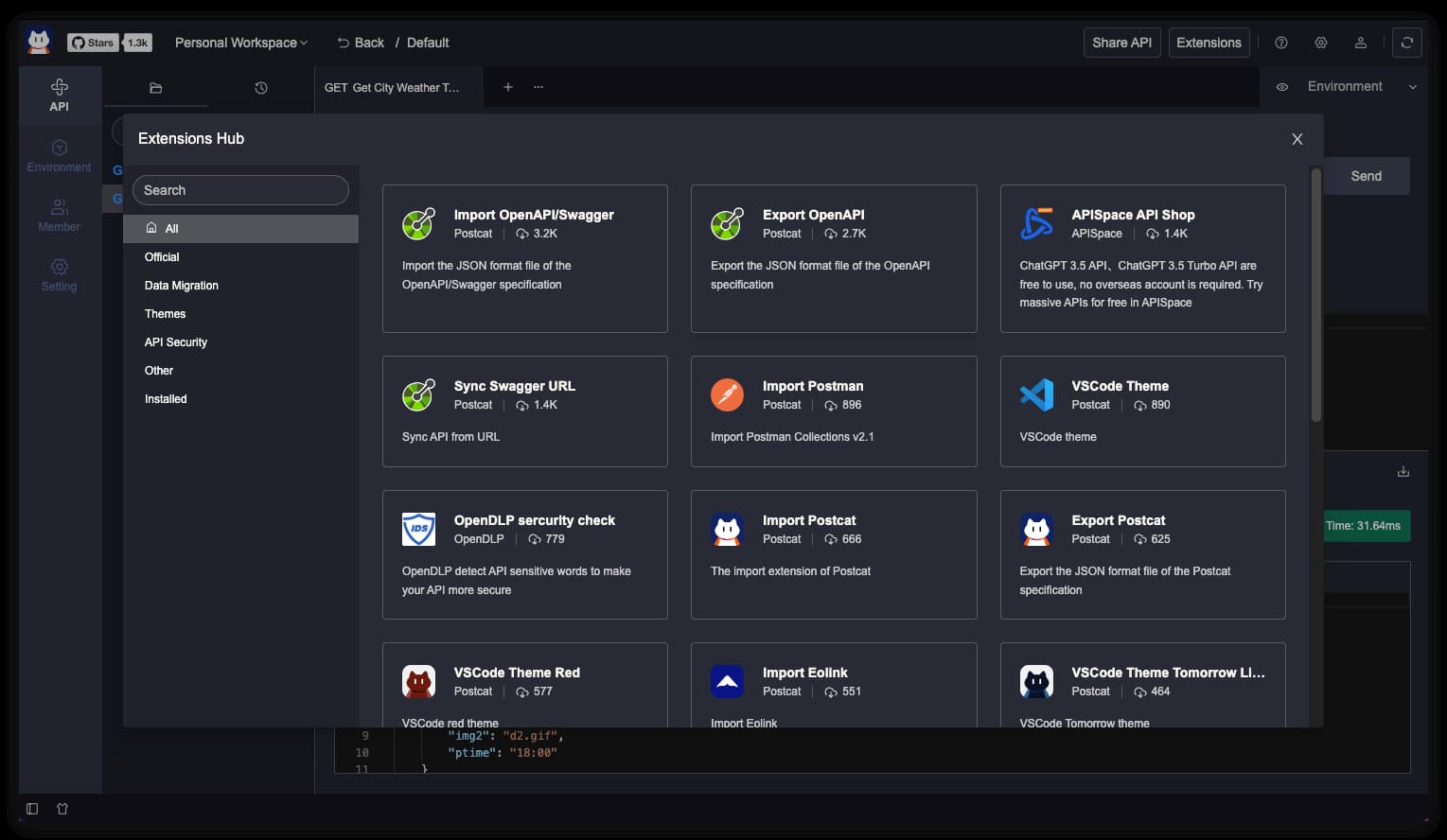The width and height of the screenshot is (1447, 840).
Task: Click the download response icon
Action: pyautogui.click(x=1403, y=472)
